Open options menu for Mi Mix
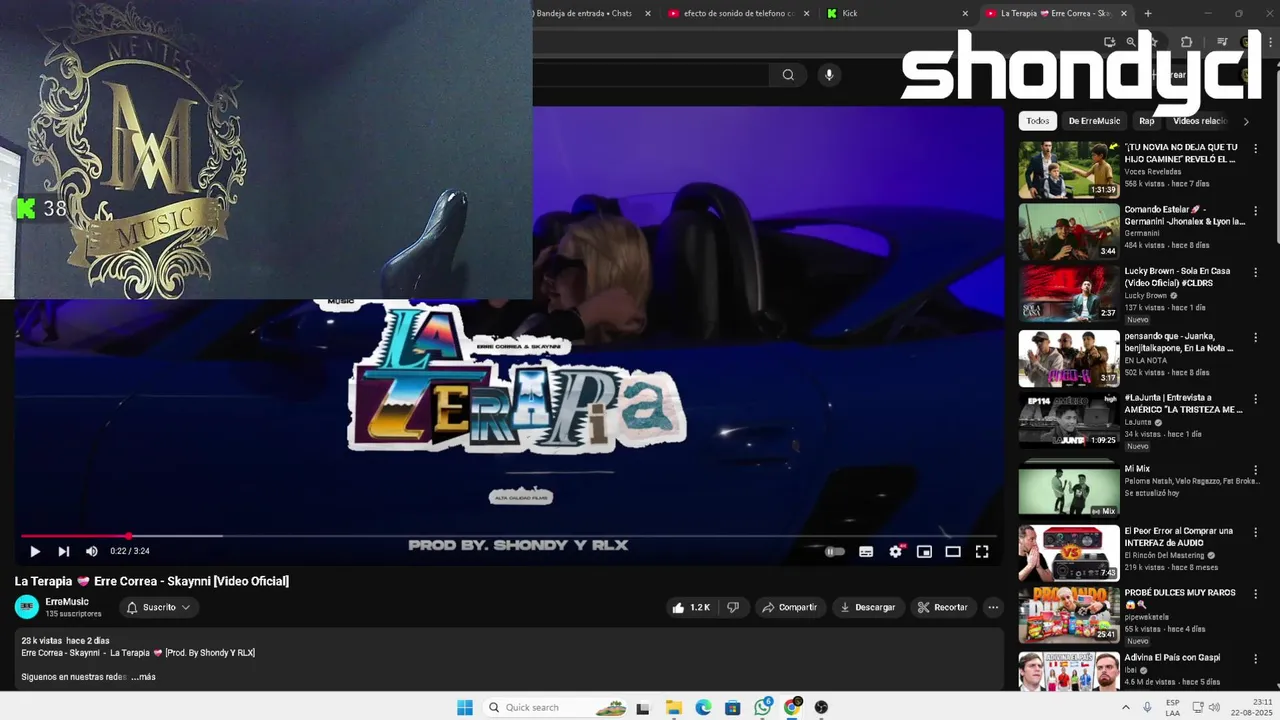The width and height of the screenshot is (1280, 720). [x=1255, y=470]
